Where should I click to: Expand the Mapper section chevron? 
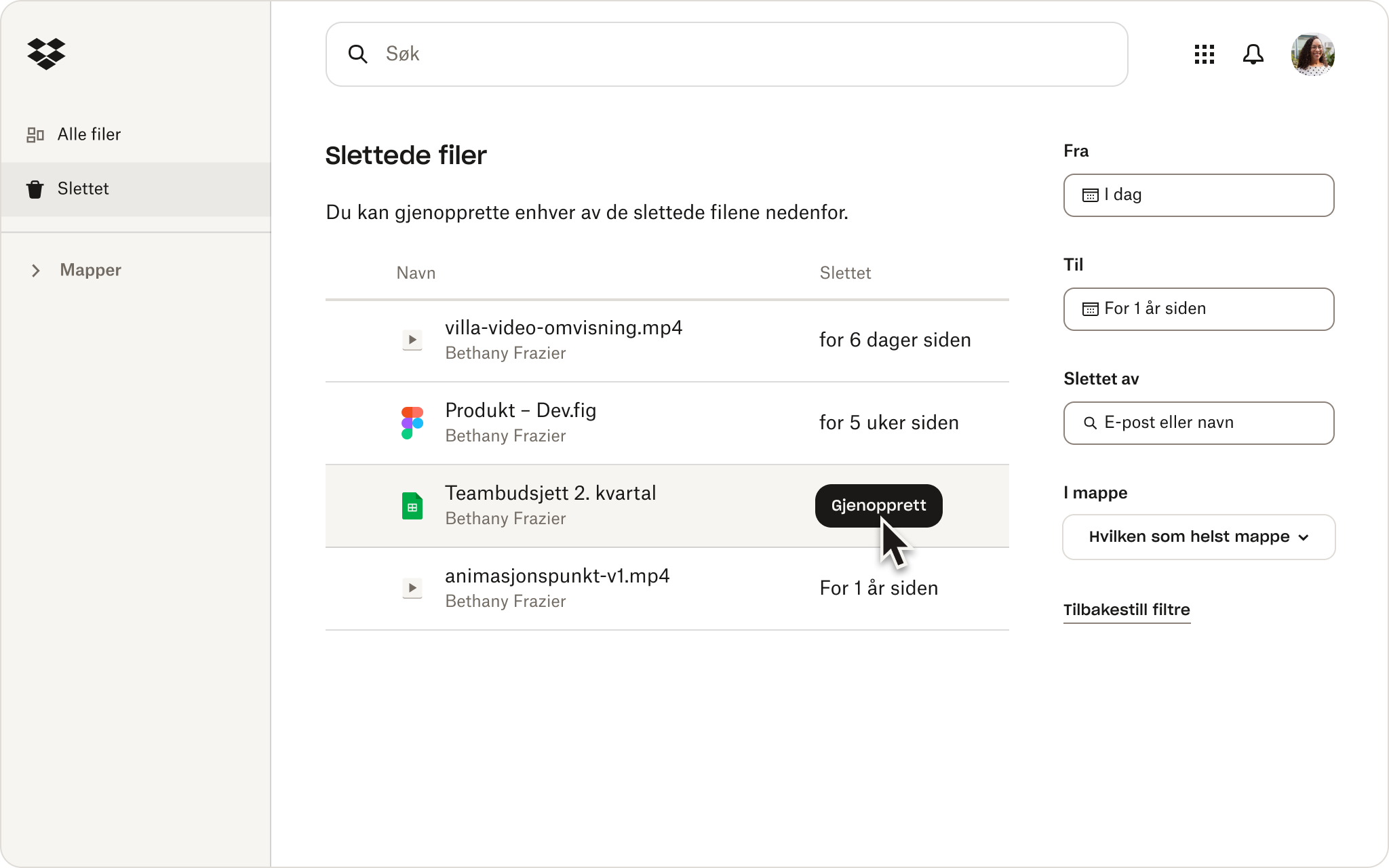[x=36, y=271]
